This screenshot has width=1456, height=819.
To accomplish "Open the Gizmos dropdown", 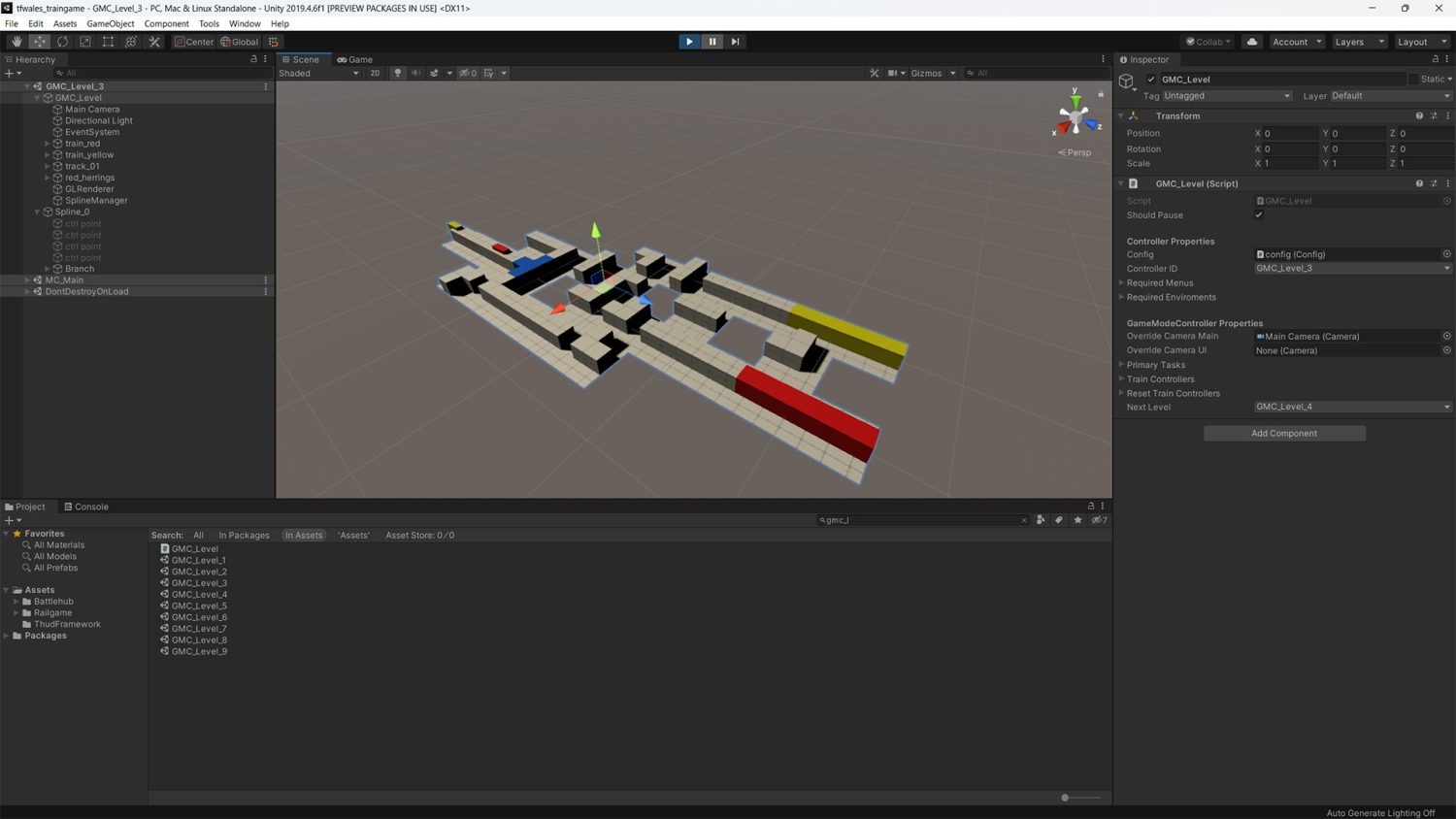I will (x=933, y=73).
